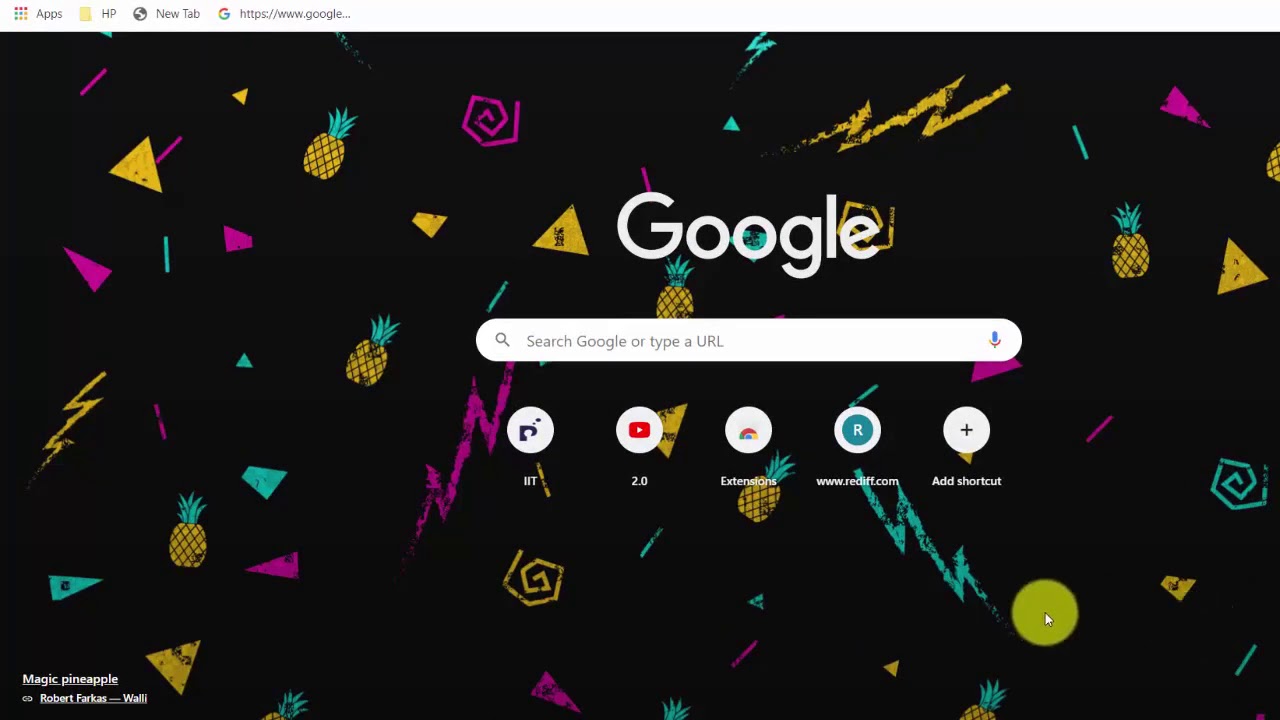This screenshot has height=720, width=1280.
Task: Open the IIT shortcut tile
Action: pyautogui.click(x=530, y=447)
